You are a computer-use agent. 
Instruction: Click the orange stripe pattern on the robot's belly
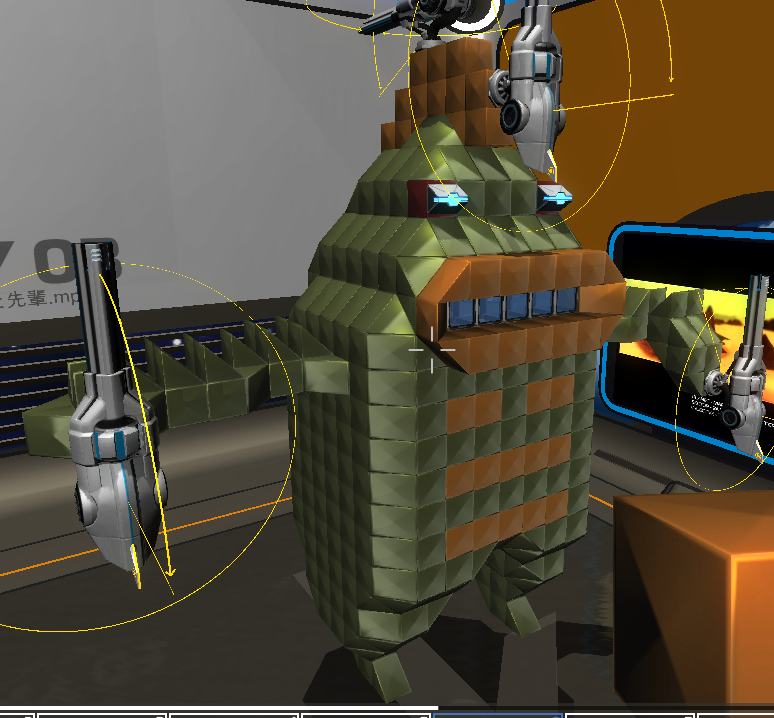tap(509, 466)
